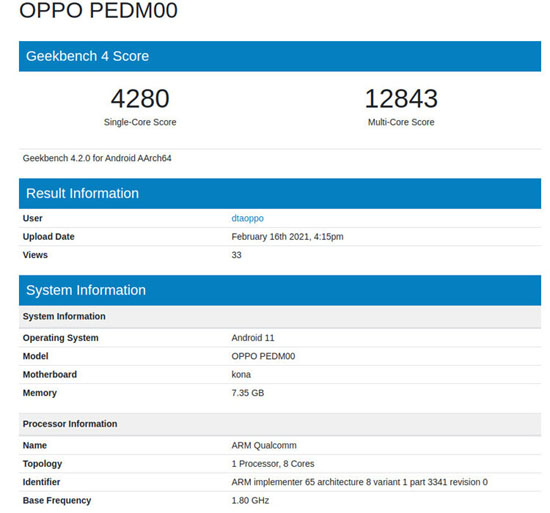Screen dimensions: 550x513
Task: Click the blue System Information section header
Action: 280,290
